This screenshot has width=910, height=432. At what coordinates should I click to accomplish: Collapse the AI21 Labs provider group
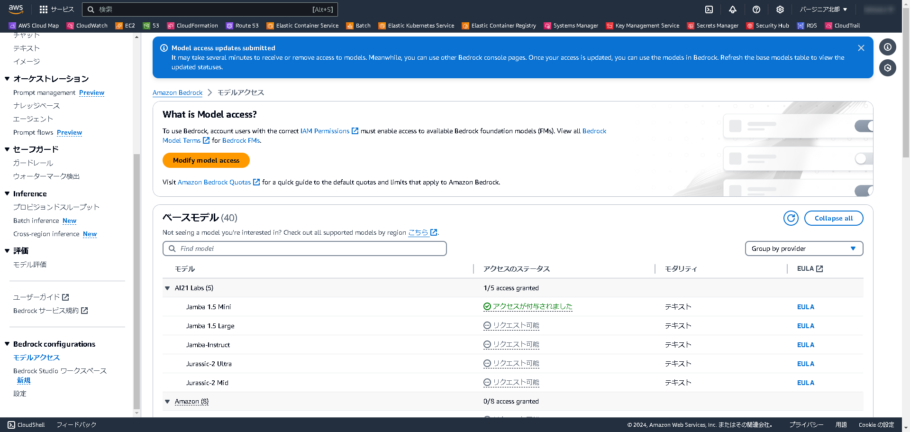coord(167,287)
